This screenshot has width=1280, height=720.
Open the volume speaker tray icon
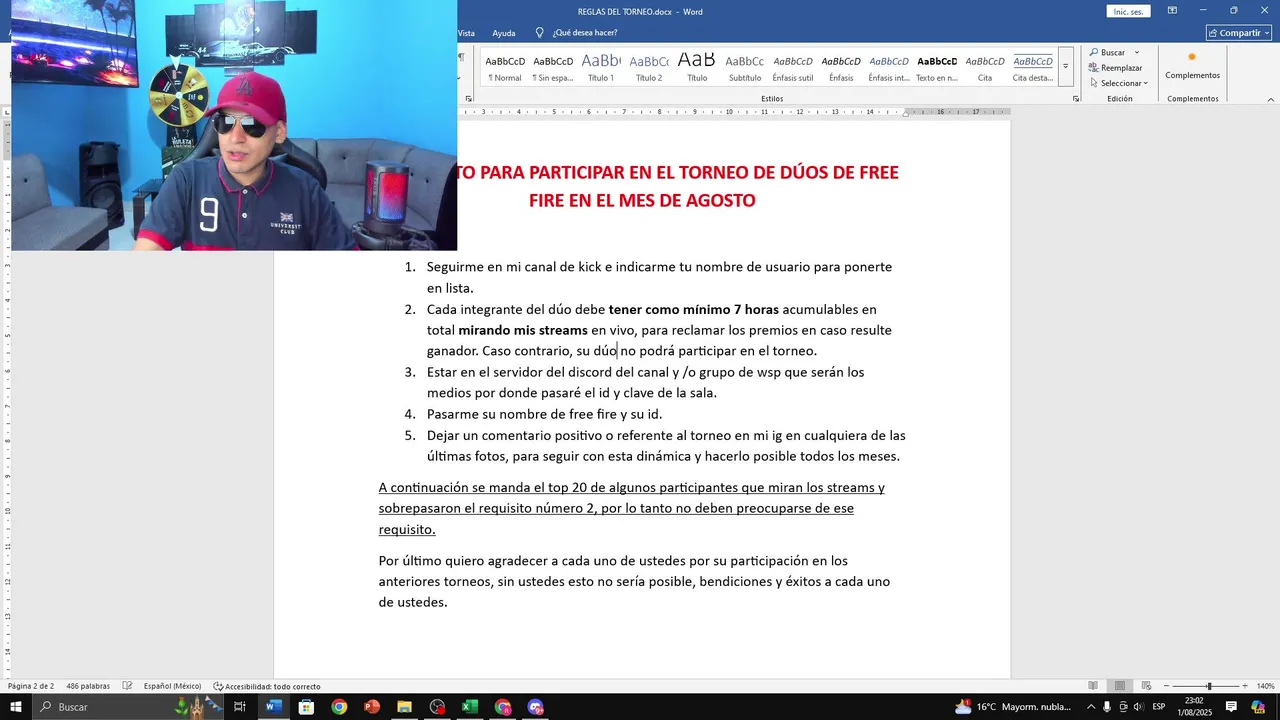pos(1138,707)
